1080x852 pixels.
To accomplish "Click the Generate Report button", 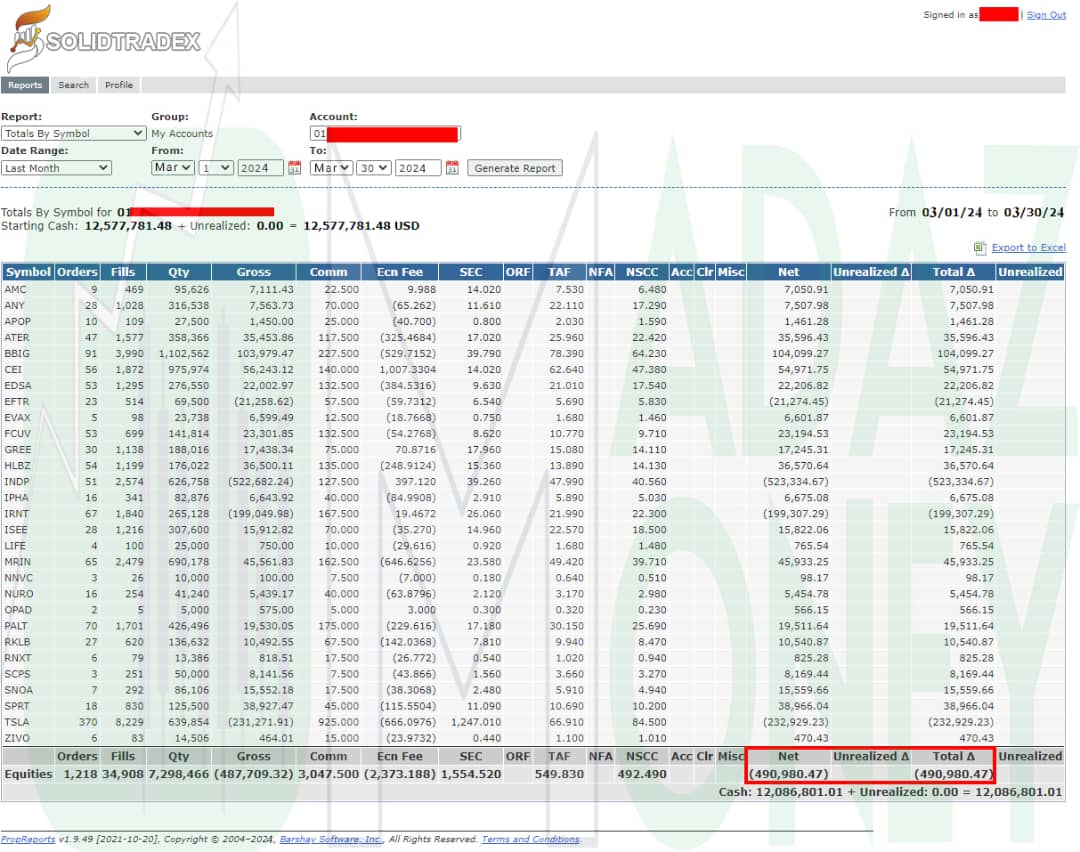I will pyautogui.click(x=515, y=168).
